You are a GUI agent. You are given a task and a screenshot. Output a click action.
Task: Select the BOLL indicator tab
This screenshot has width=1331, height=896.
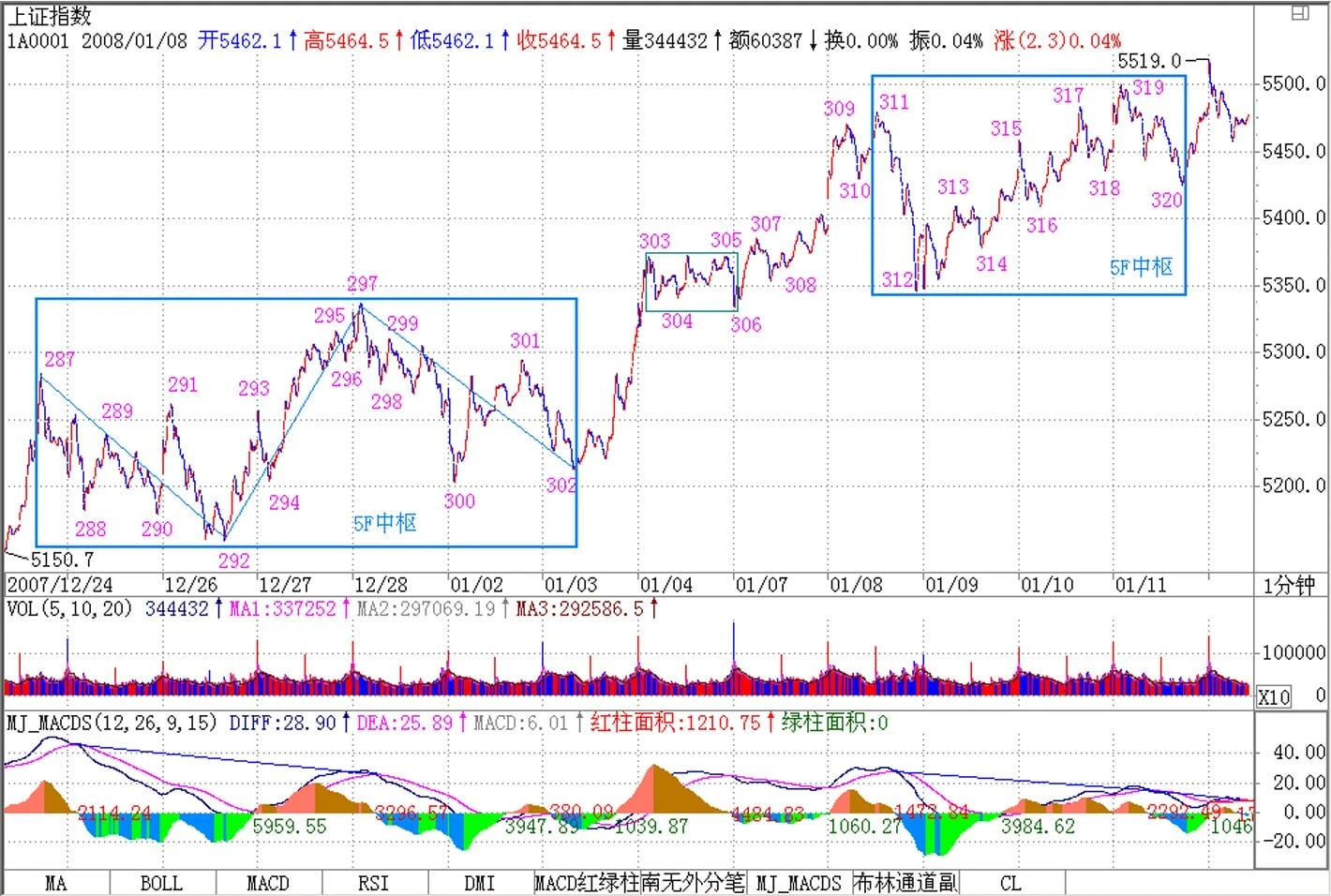tap(161, 883)
